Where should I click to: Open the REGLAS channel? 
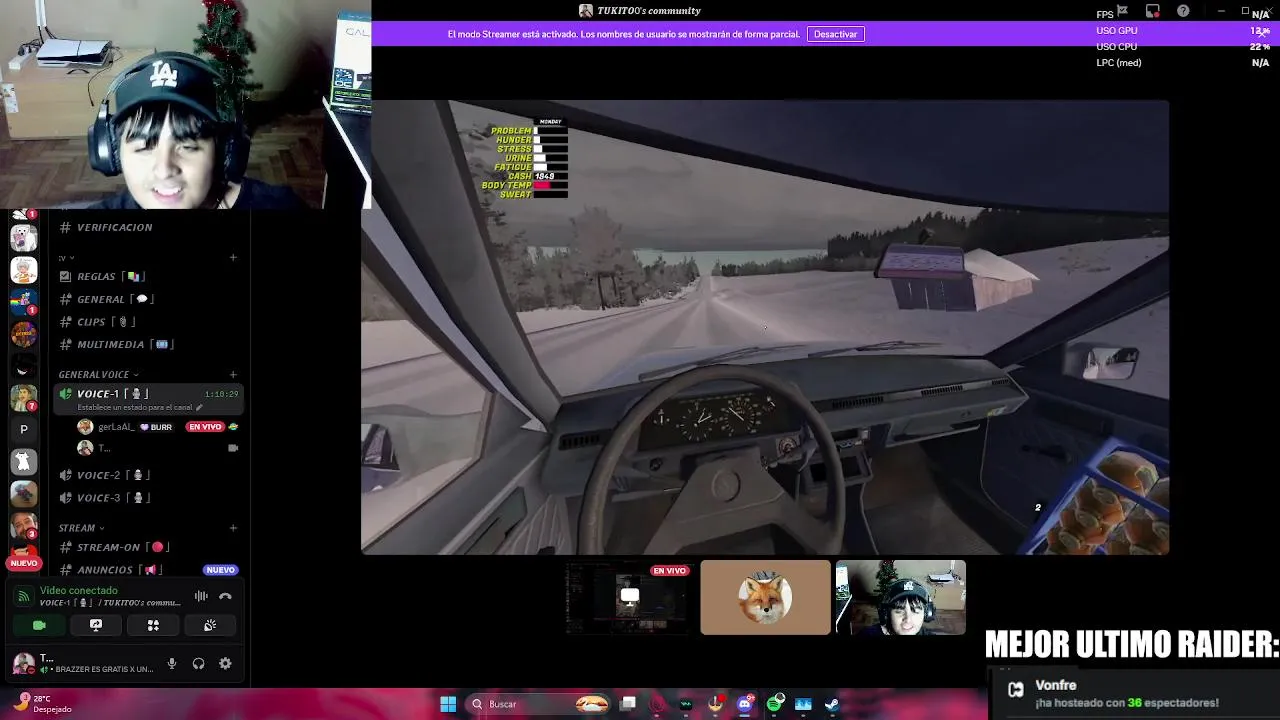click(146, 276)
